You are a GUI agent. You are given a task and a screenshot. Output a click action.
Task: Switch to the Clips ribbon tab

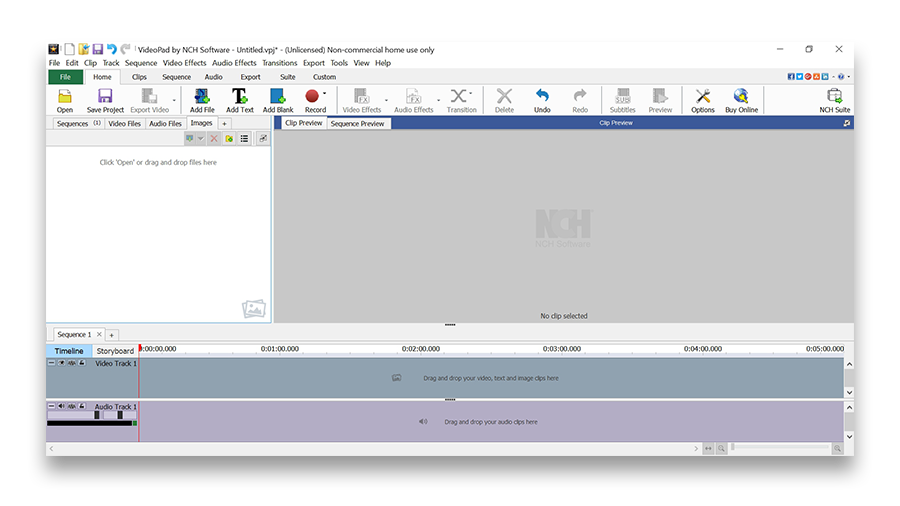(x=139, y=77)
